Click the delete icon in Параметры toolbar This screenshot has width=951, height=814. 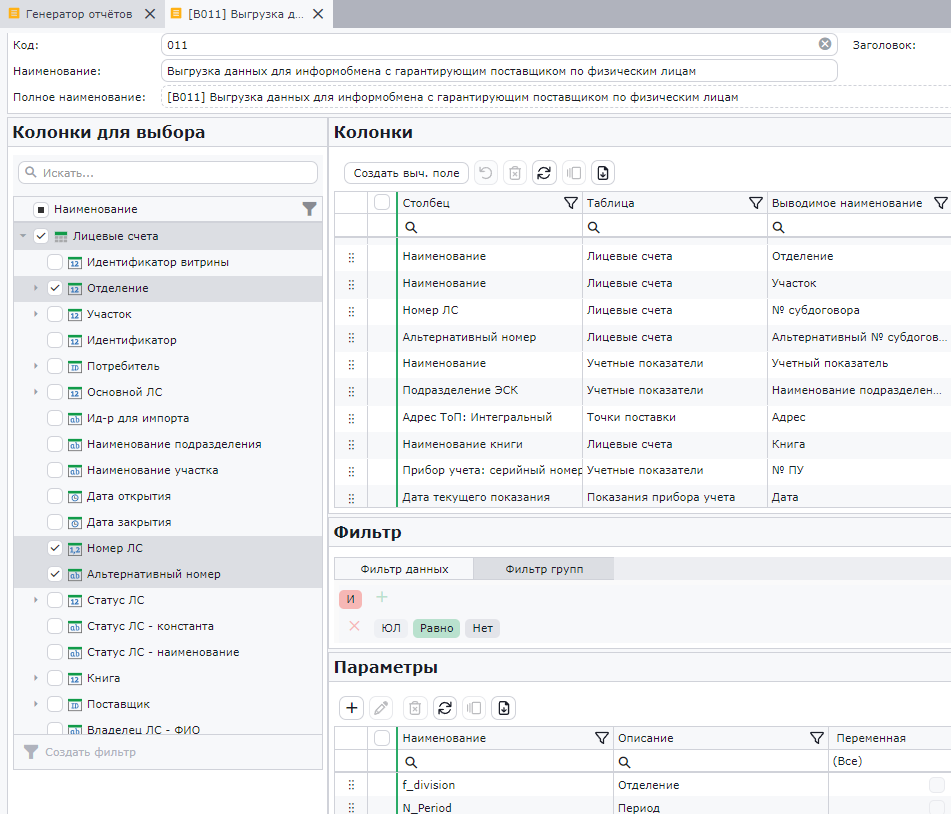click(x=415, y=708)
